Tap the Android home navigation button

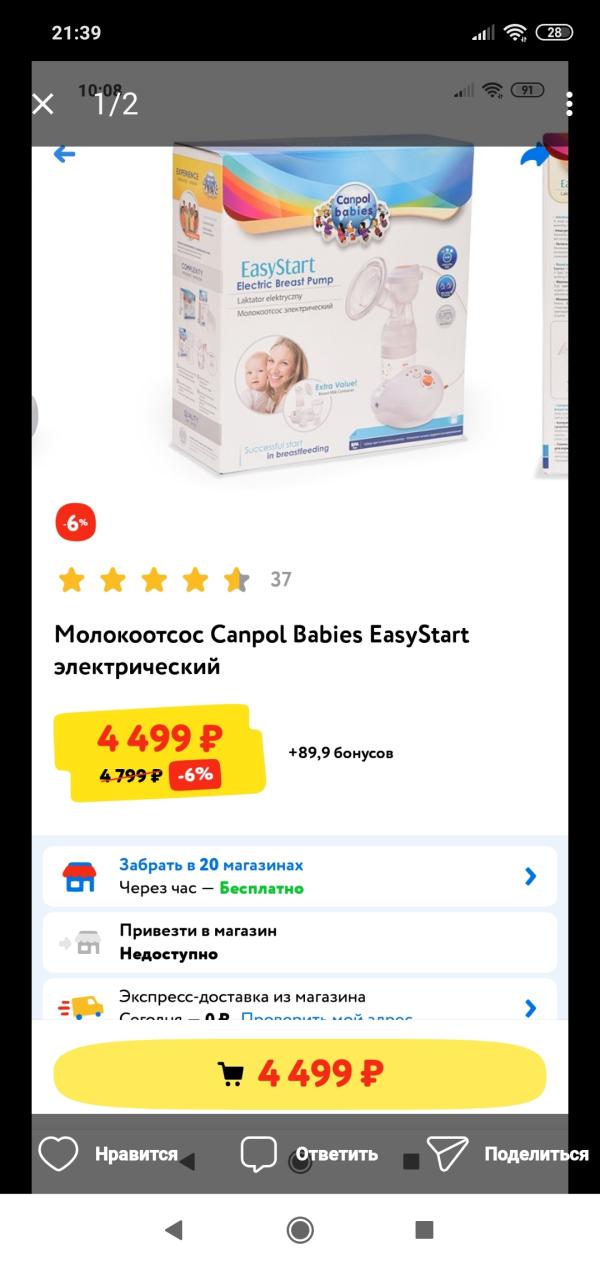300,1230
